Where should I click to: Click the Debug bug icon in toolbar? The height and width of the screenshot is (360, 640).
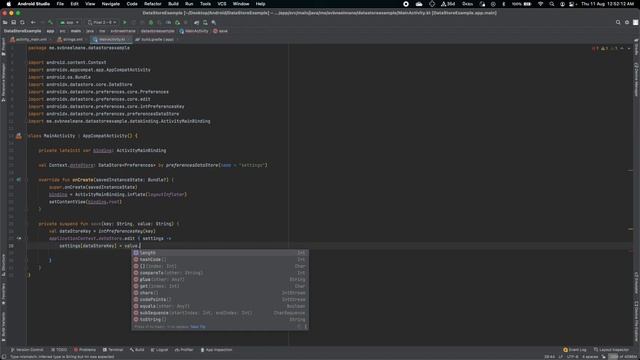coord(151,22)
